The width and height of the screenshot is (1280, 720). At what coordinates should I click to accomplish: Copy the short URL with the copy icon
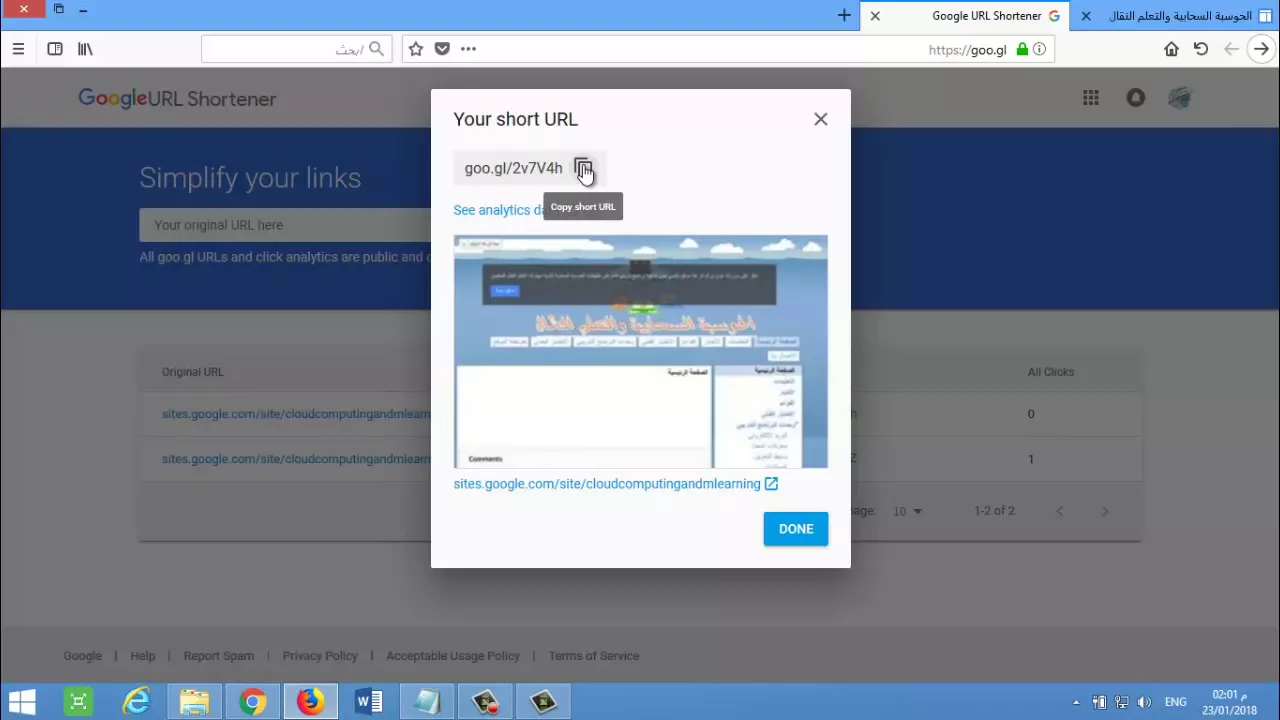click(x=582, y=168)
